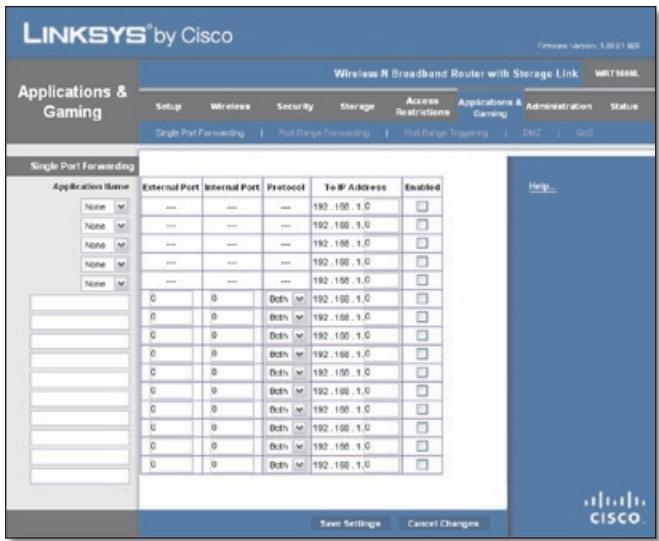Enable the third forwarding row checkbox
659x541 pixels.
pos(422,243)
